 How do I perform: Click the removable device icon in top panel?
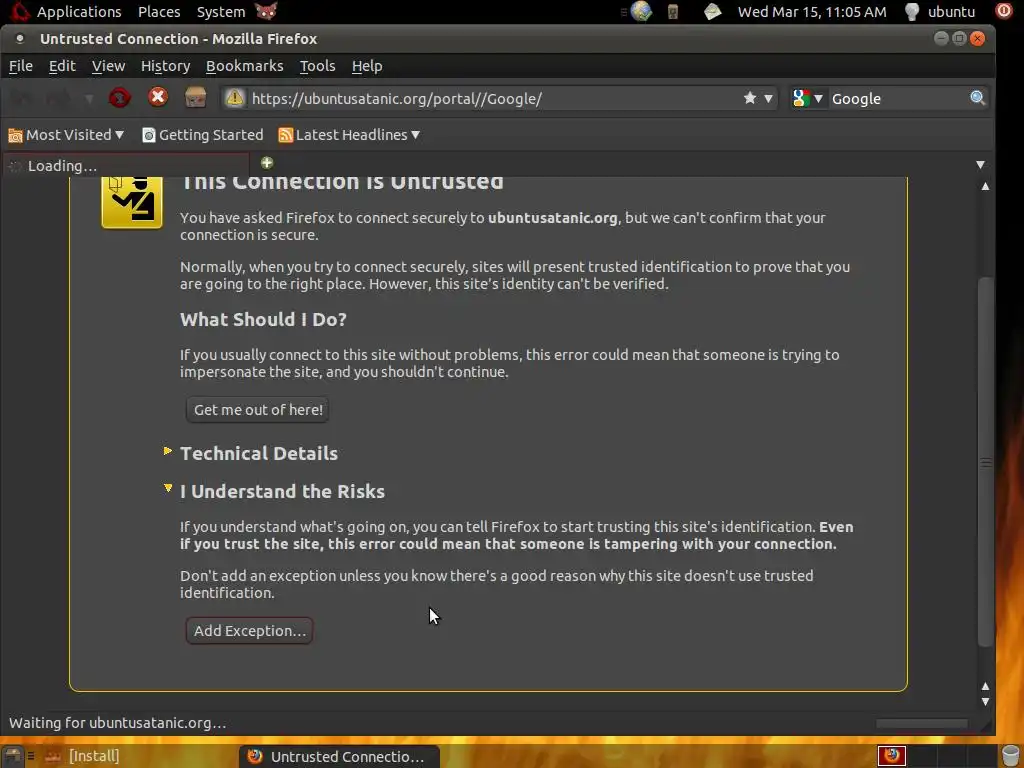click(673, 12)
